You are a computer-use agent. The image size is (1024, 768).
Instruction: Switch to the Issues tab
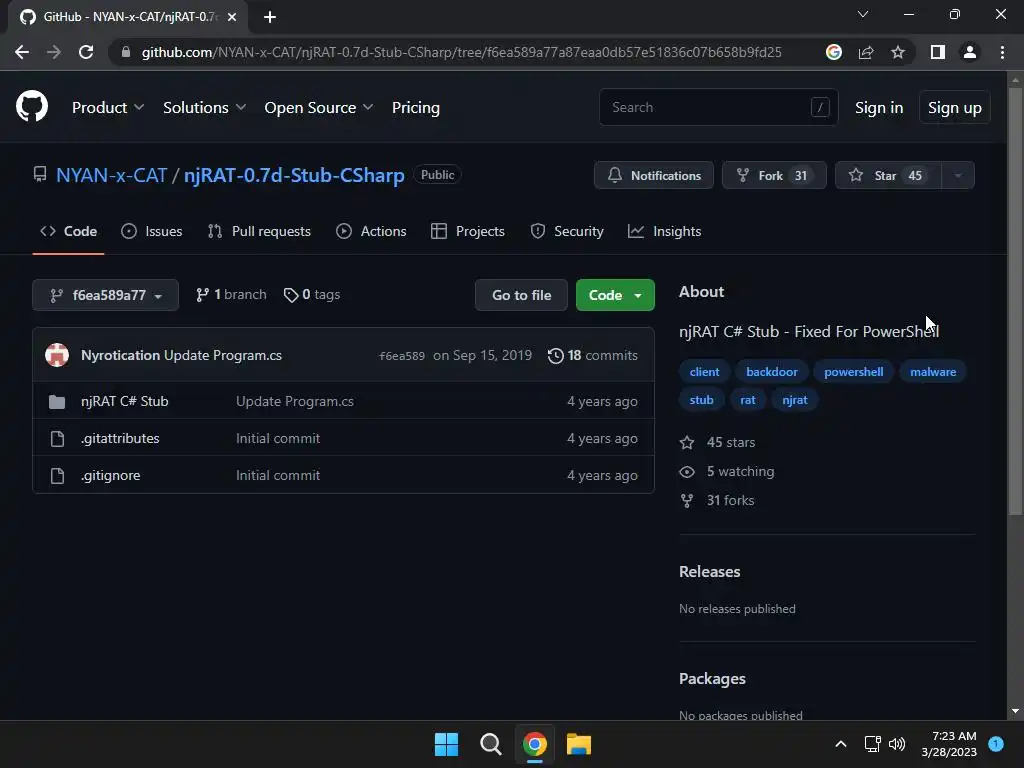coord(152,231)
